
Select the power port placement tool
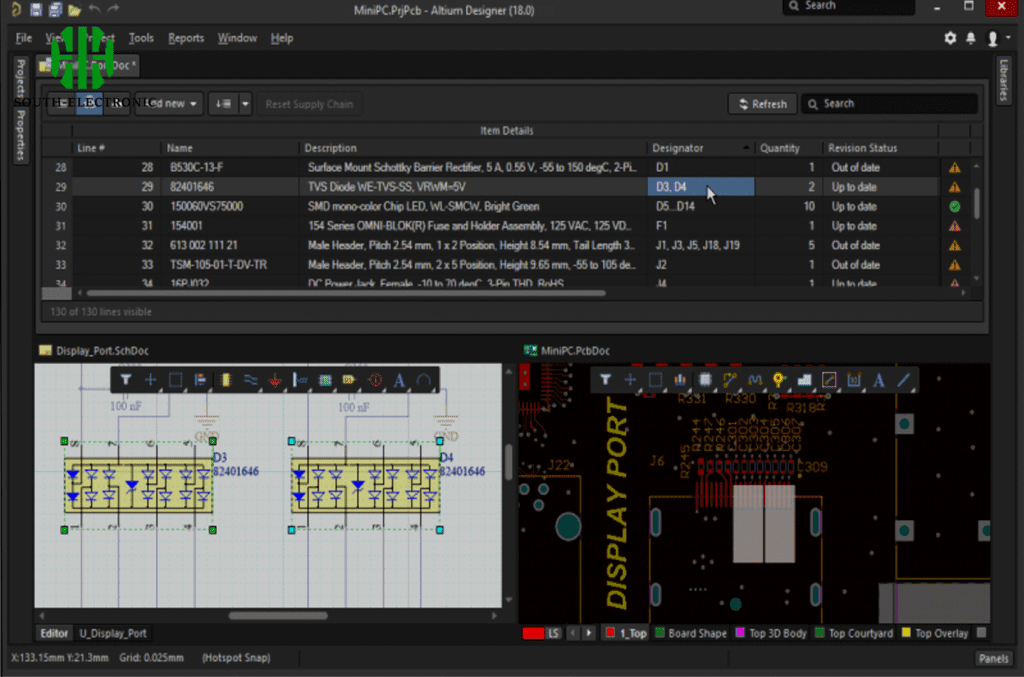(274, 380)
